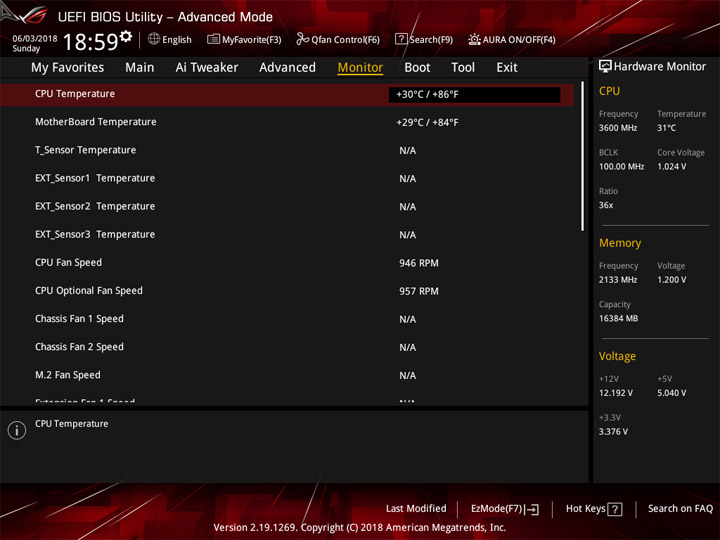Click memory Capacity 16384 MB value
Image resolution: width=720 pixels, height=540 pixels.
(x=618, y=318)
